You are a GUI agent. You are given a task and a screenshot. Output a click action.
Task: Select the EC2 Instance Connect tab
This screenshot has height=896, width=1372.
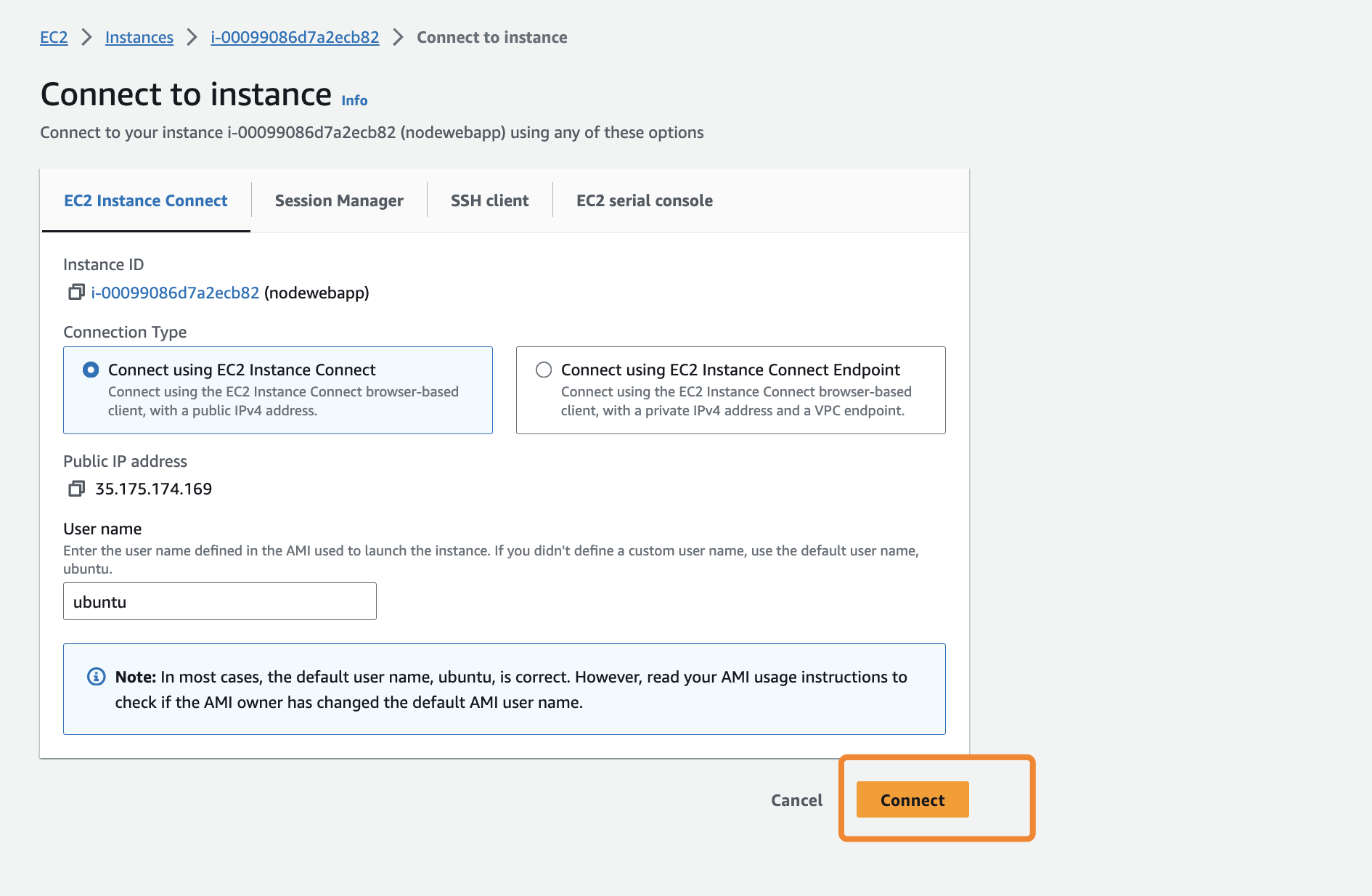146,200
